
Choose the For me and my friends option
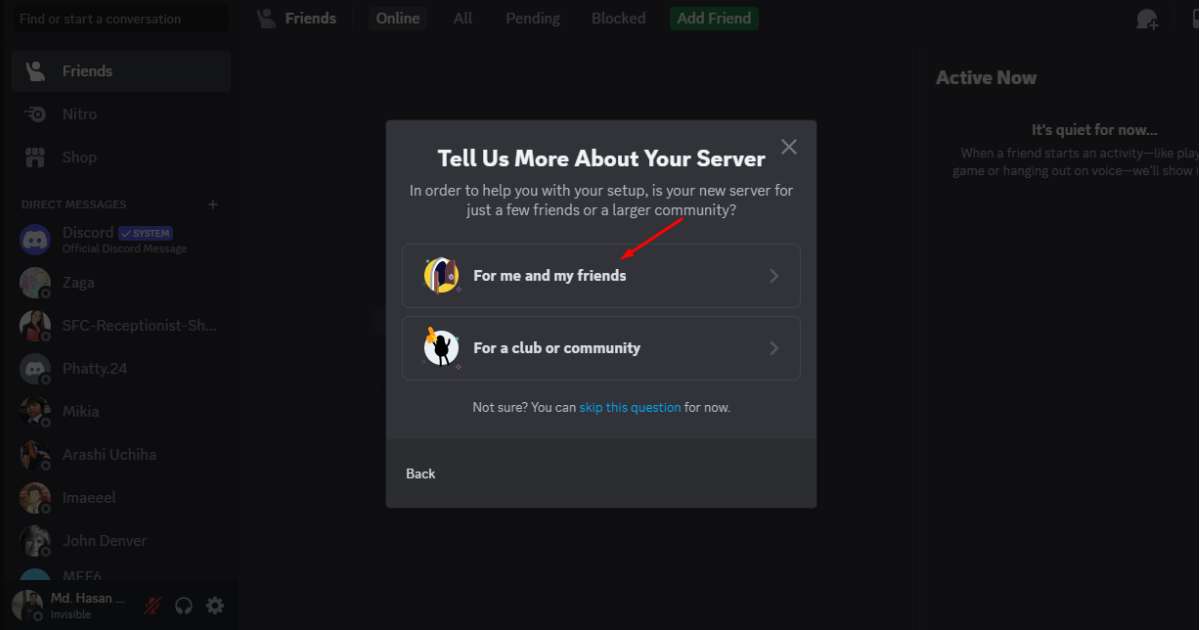601,276
